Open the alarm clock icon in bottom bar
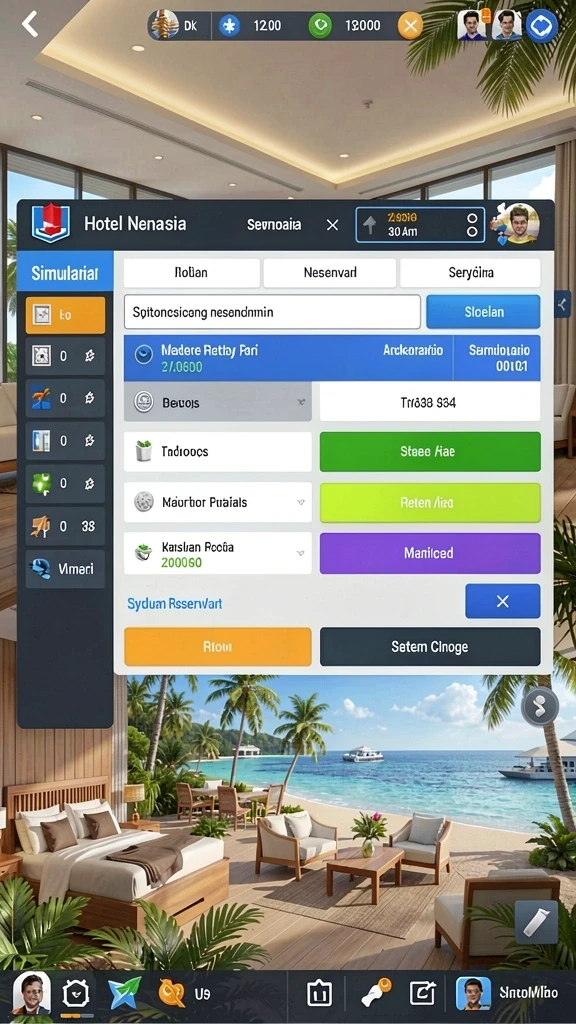This screenshot has height=1024, width=576. (x=75, y=994)
